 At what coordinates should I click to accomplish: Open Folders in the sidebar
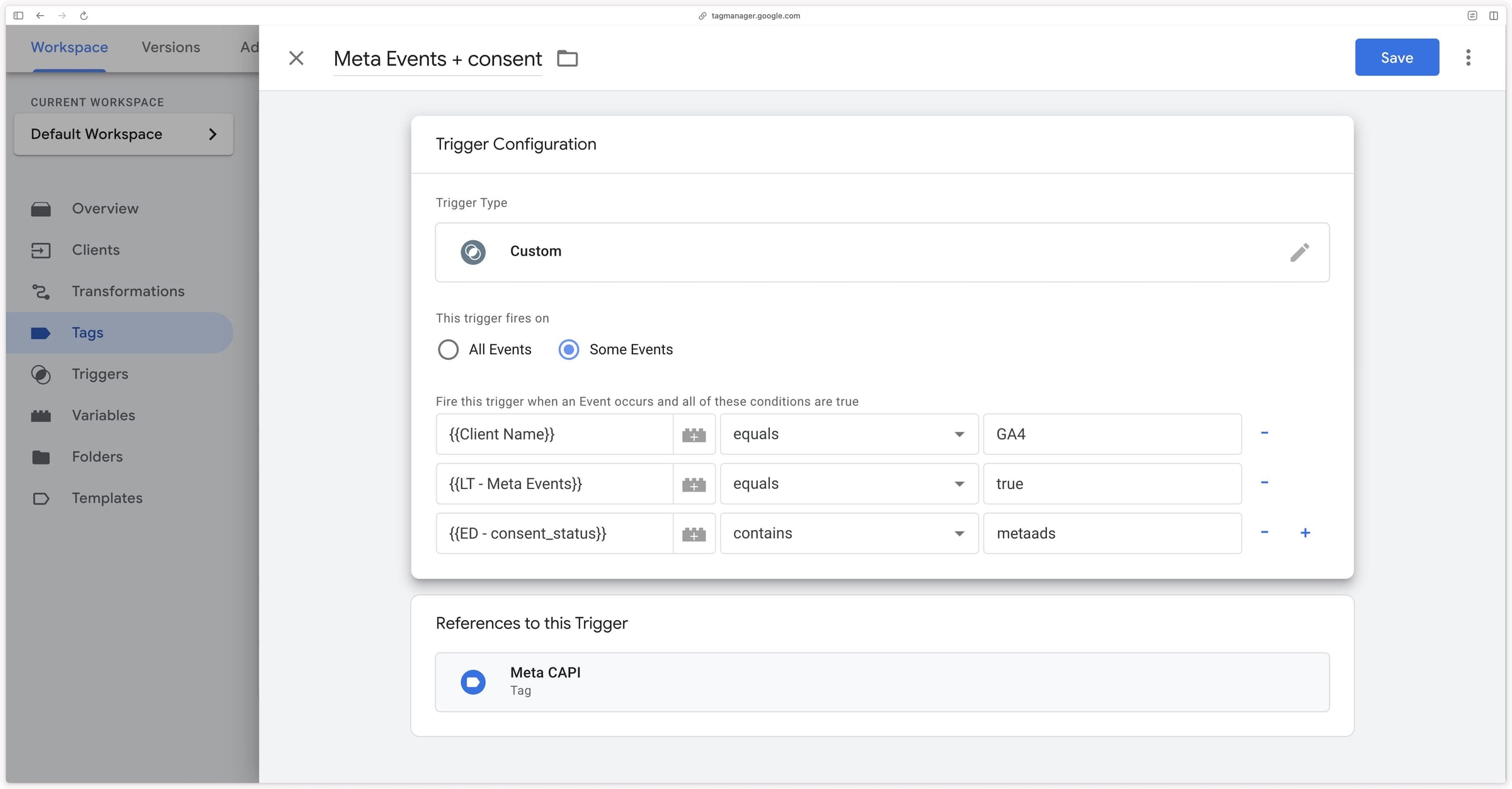pyautogui.click(x=120, y=457)
